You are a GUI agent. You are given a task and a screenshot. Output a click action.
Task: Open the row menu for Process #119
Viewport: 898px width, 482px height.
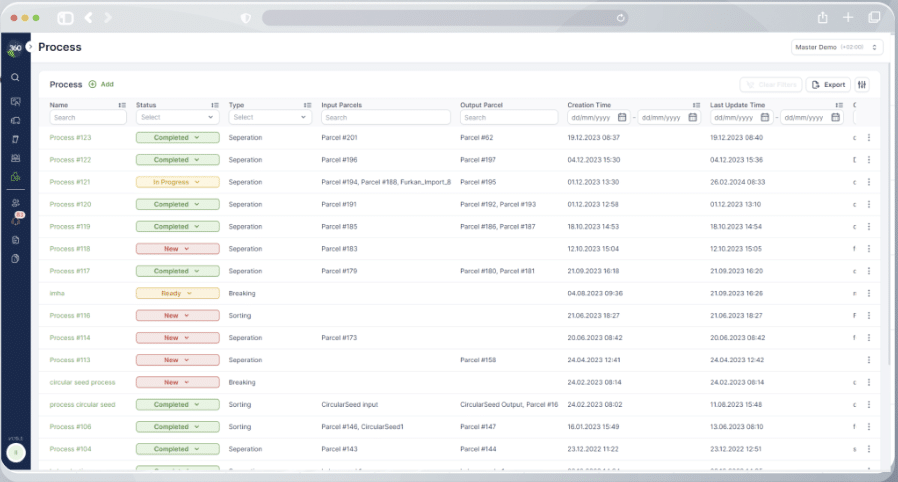pyautogui.click(x=868, y=227)
